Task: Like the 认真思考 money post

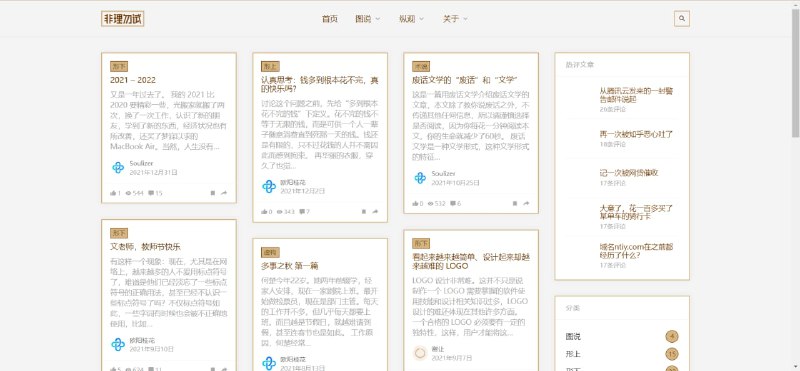Action: point(264,212)
